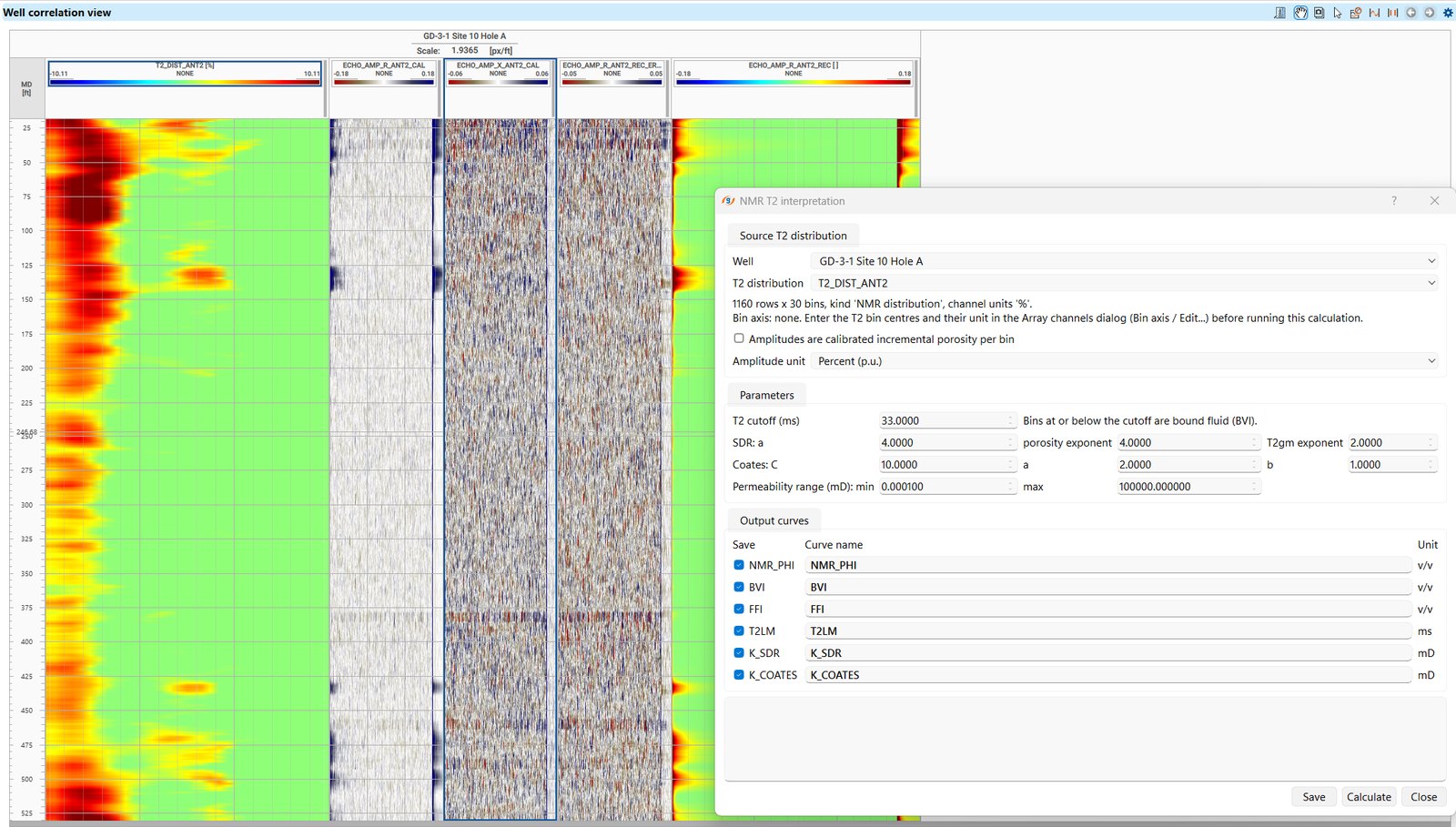
Task: Click the Save button
Action: (1314, 797)
